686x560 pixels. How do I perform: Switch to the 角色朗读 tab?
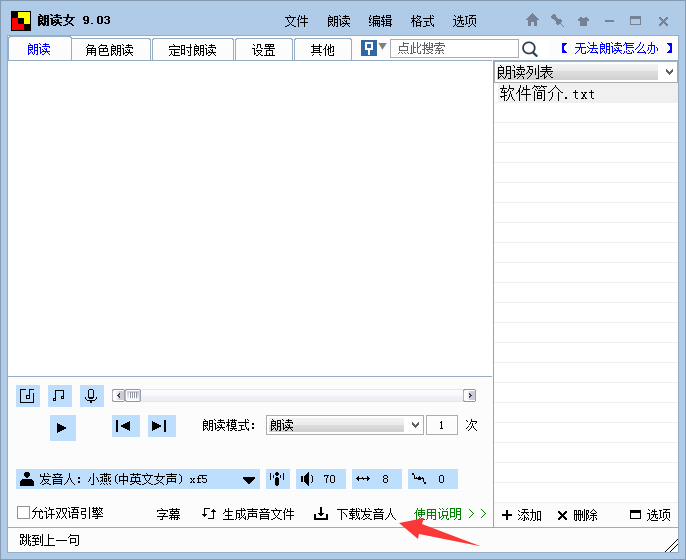coord(109,50)
